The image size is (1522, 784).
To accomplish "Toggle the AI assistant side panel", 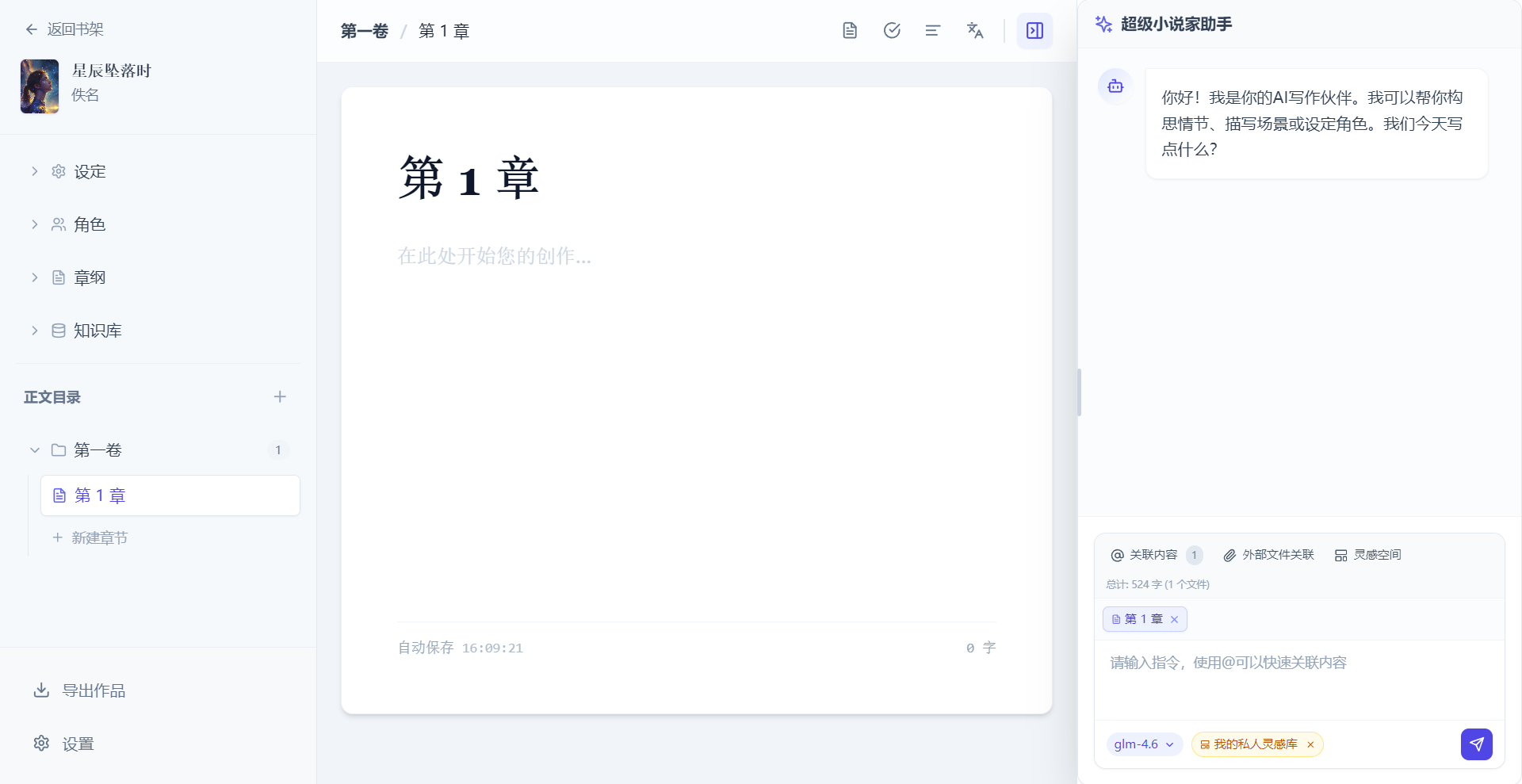I will pyautogui.click(x=1034, y=31).
